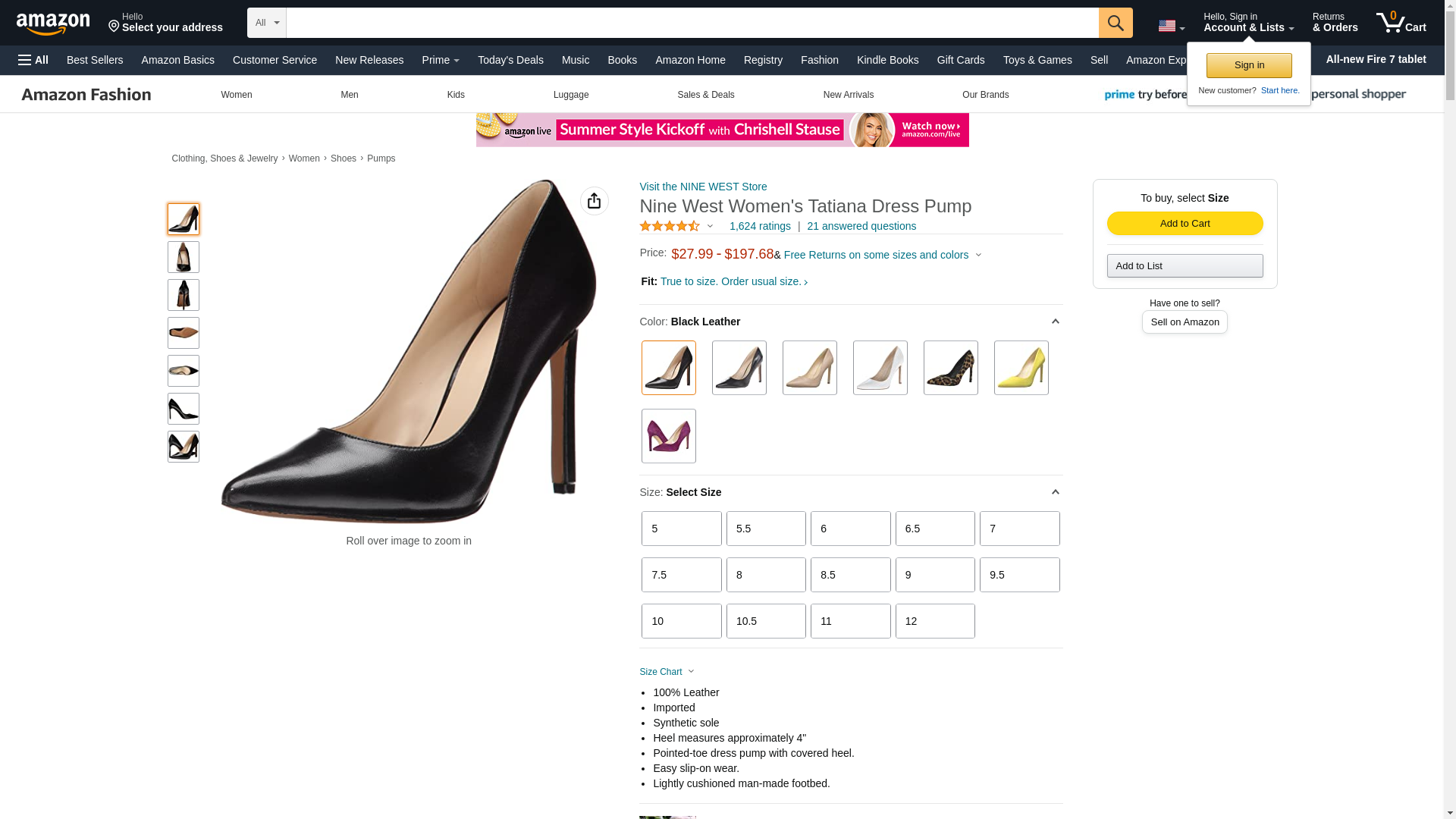Screen dimensions: 1456x819
Task: Select size 7.5 option
Action: pos(681,575)
